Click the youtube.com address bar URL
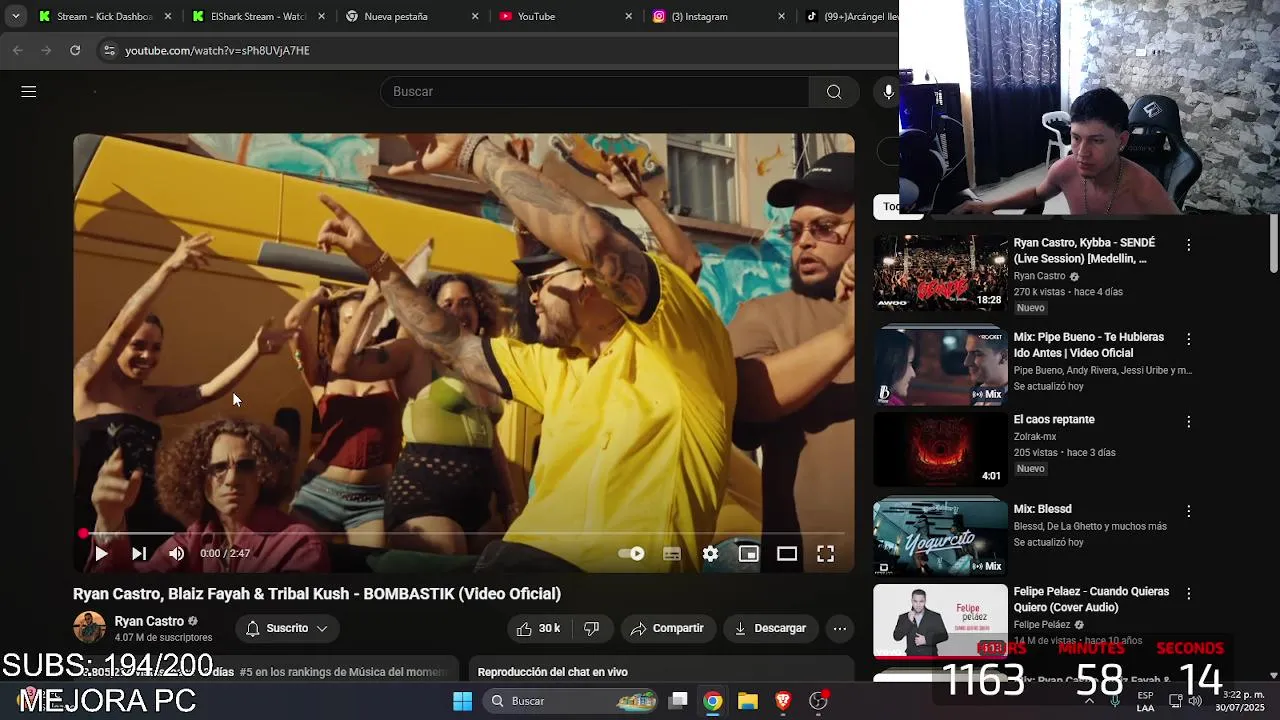The height and width of the screenshot is (720, 1280). [x=217, y=50]
